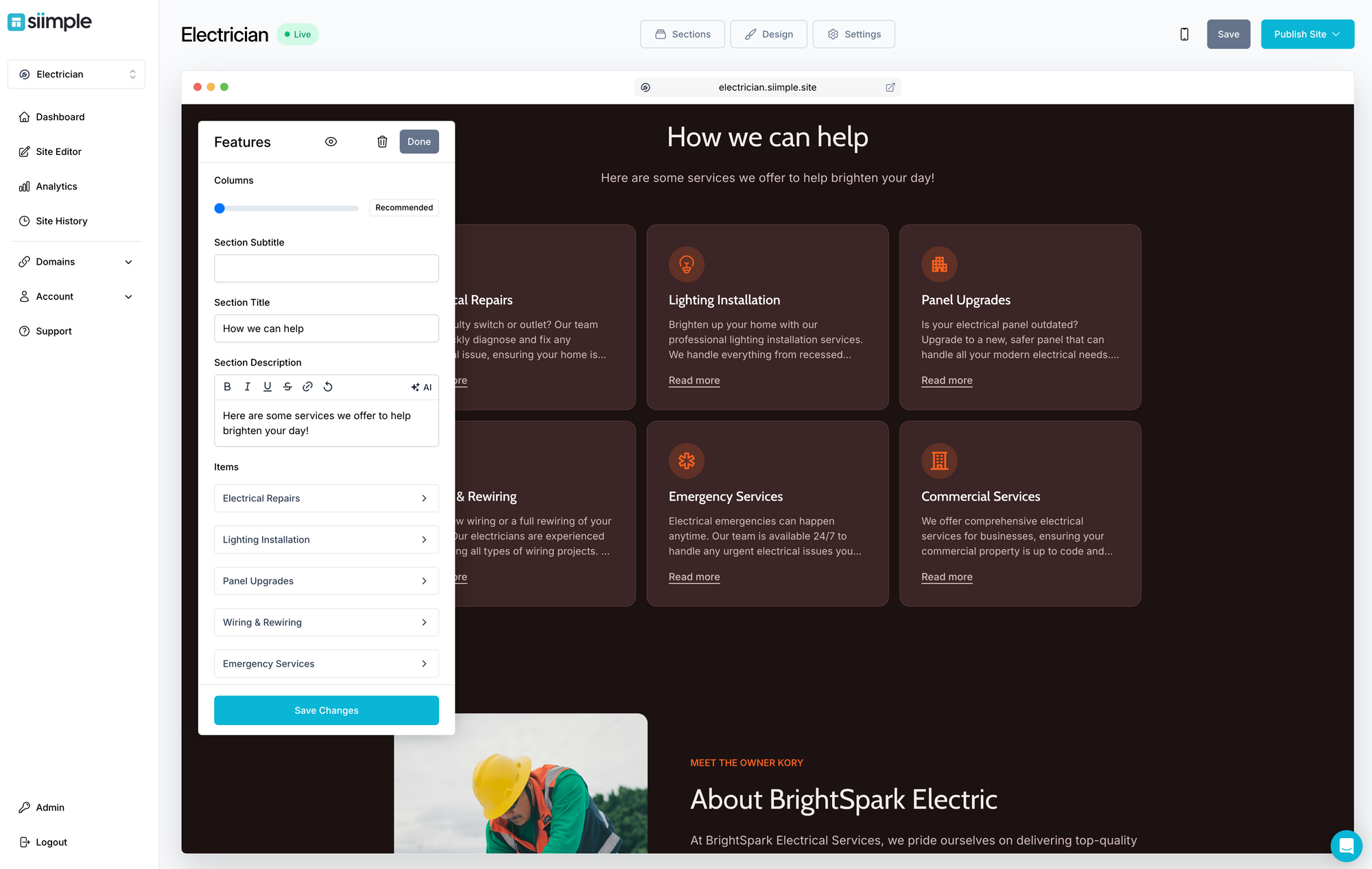
Task: Go to Analytics in sidebar
Action: [x=56, y=187]
